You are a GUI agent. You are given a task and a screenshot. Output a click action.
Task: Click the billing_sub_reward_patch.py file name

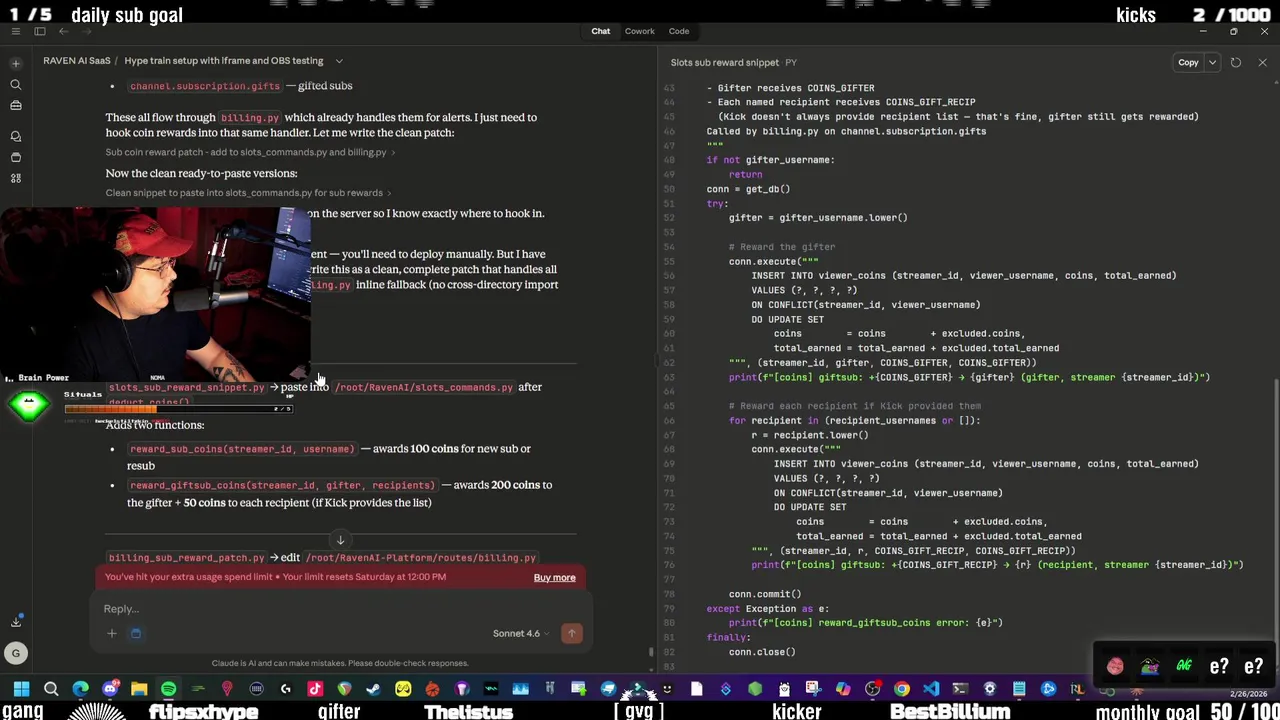(186, 558)
